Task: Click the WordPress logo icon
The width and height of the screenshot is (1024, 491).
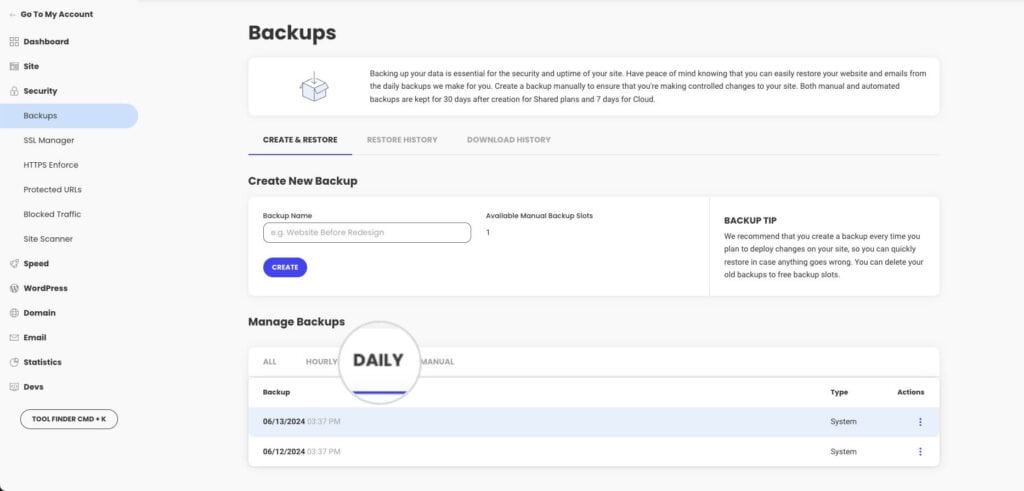Action: 14,289
